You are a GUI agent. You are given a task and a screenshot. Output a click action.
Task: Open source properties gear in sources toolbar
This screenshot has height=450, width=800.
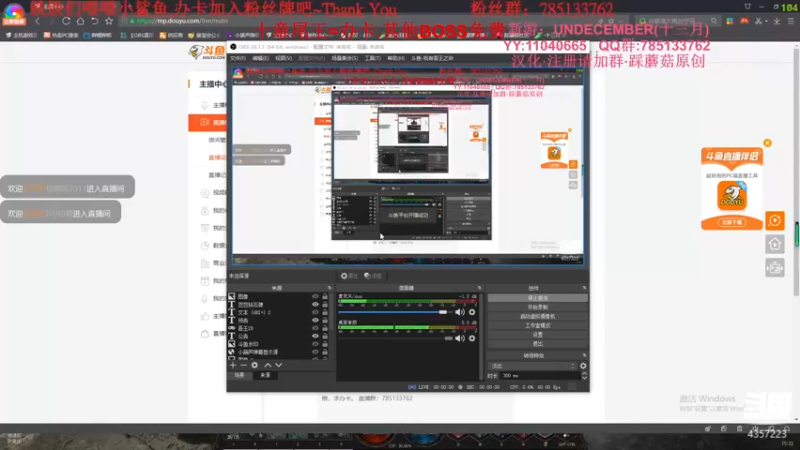click(255, 365)
